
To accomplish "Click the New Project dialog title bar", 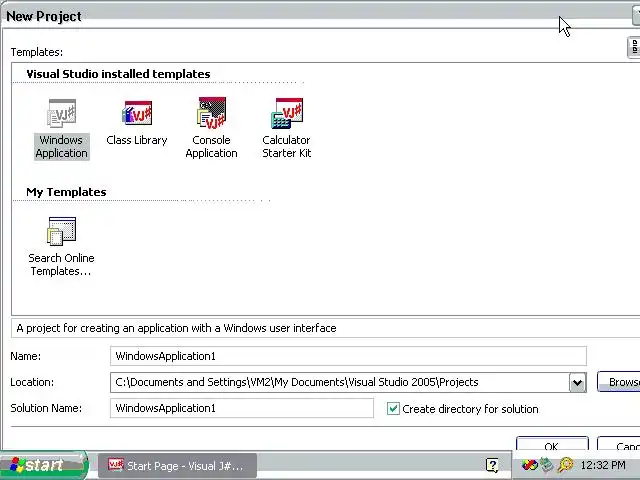I will (320, 16).
